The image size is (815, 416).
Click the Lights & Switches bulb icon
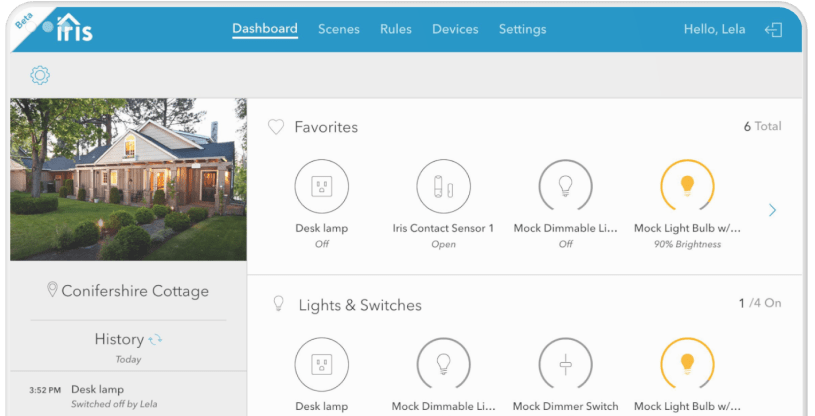[x=279, y=304]
